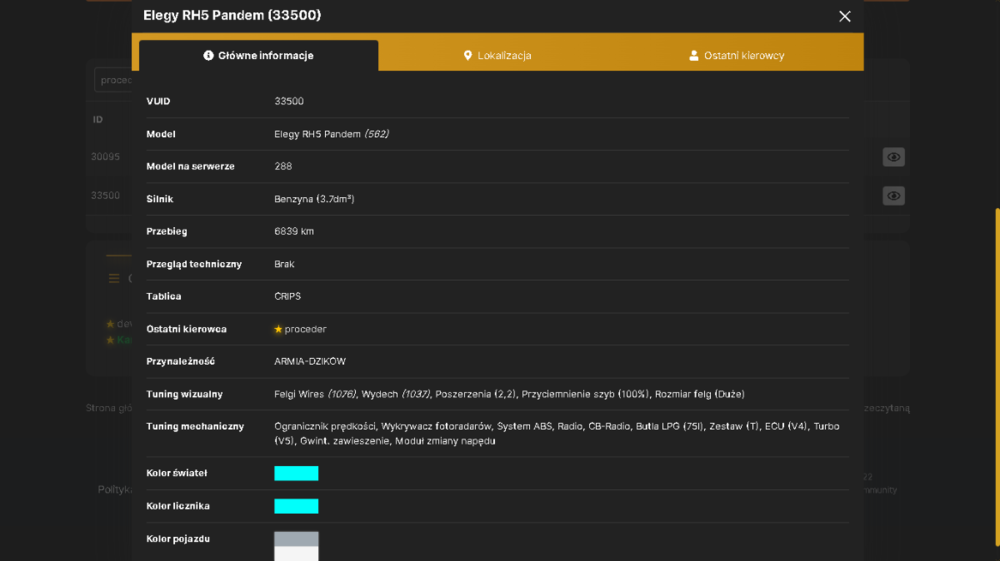Screen dimensions: 1000x561
Task: Click the search field containing proceder
Action: point(114,80)
